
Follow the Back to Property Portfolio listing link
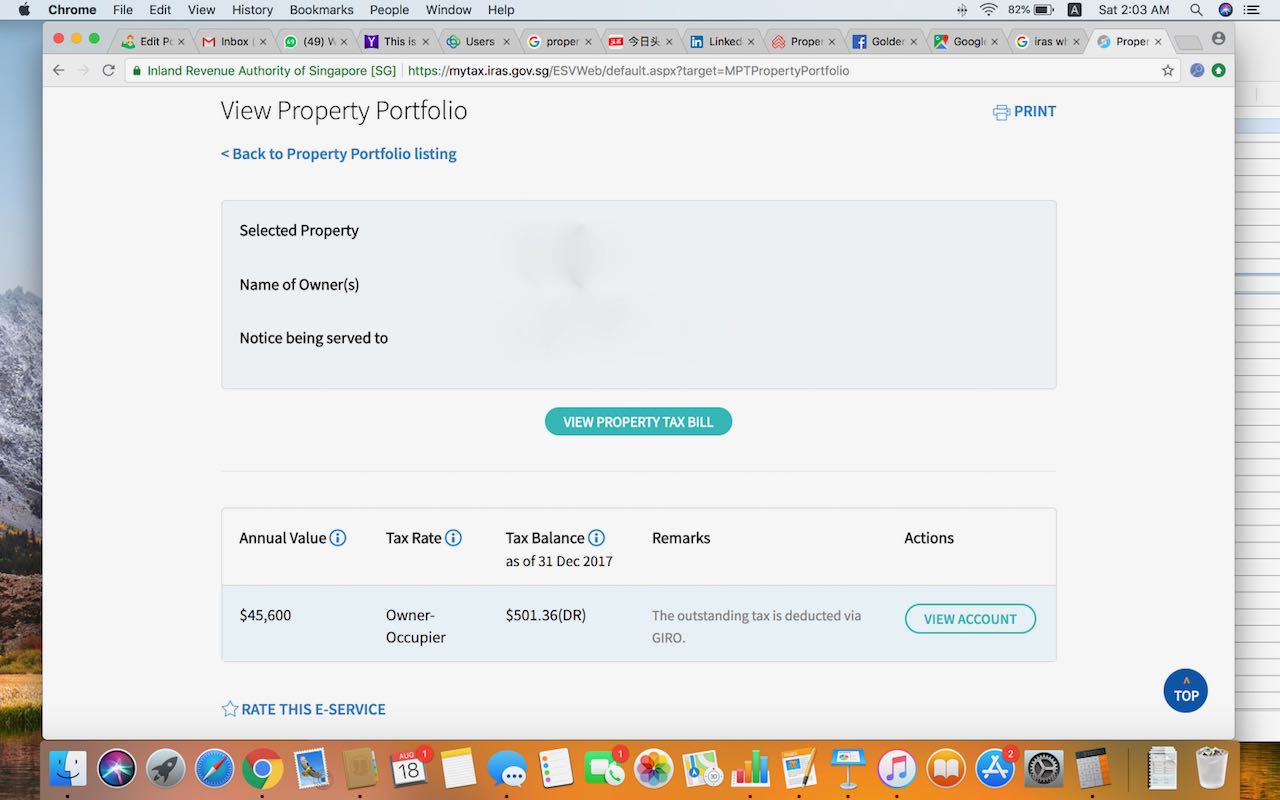[338, 153]
